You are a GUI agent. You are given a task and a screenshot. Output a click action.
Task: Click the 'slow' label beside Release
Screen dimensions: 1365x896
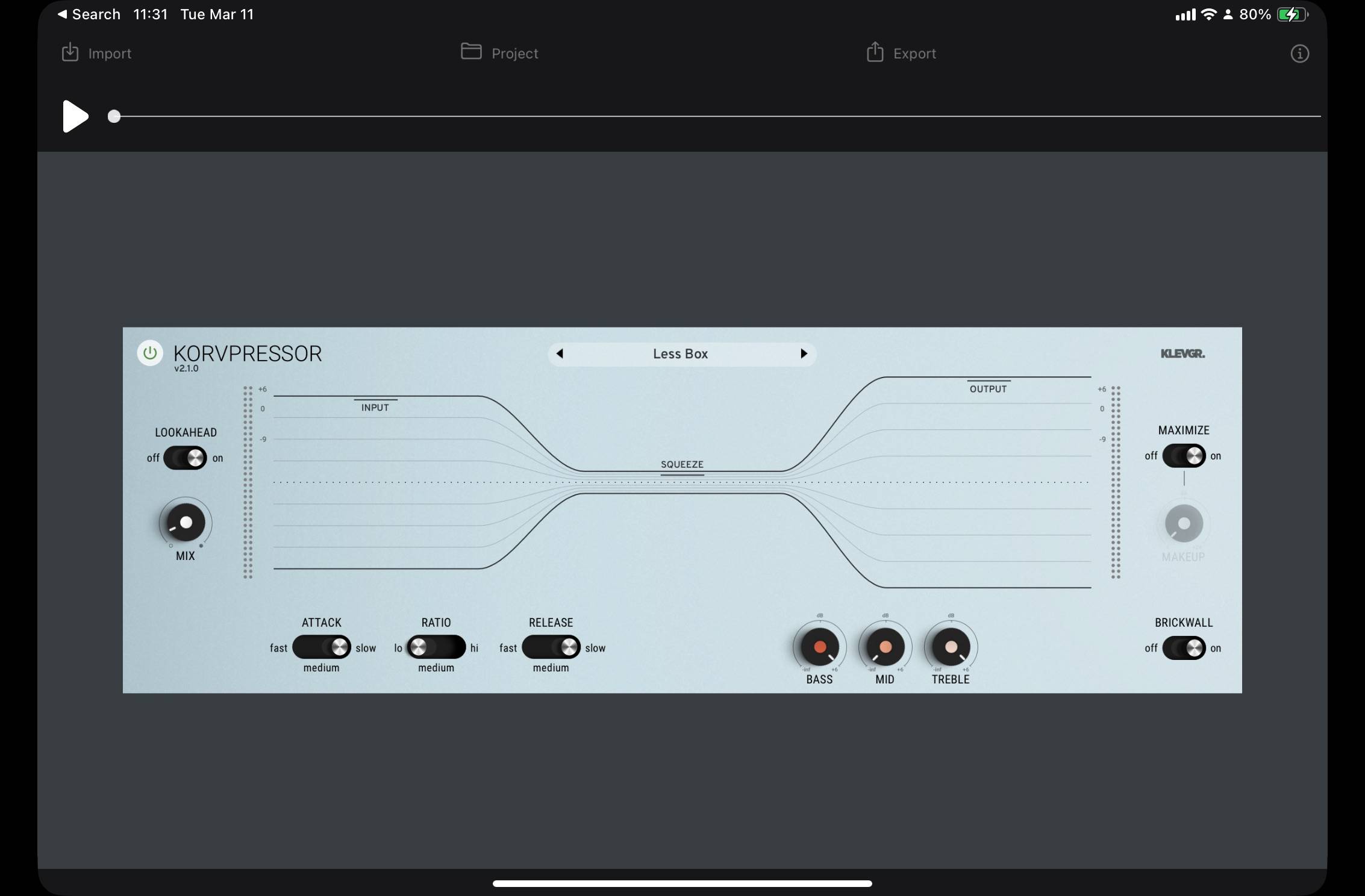(x=595, y=648)
